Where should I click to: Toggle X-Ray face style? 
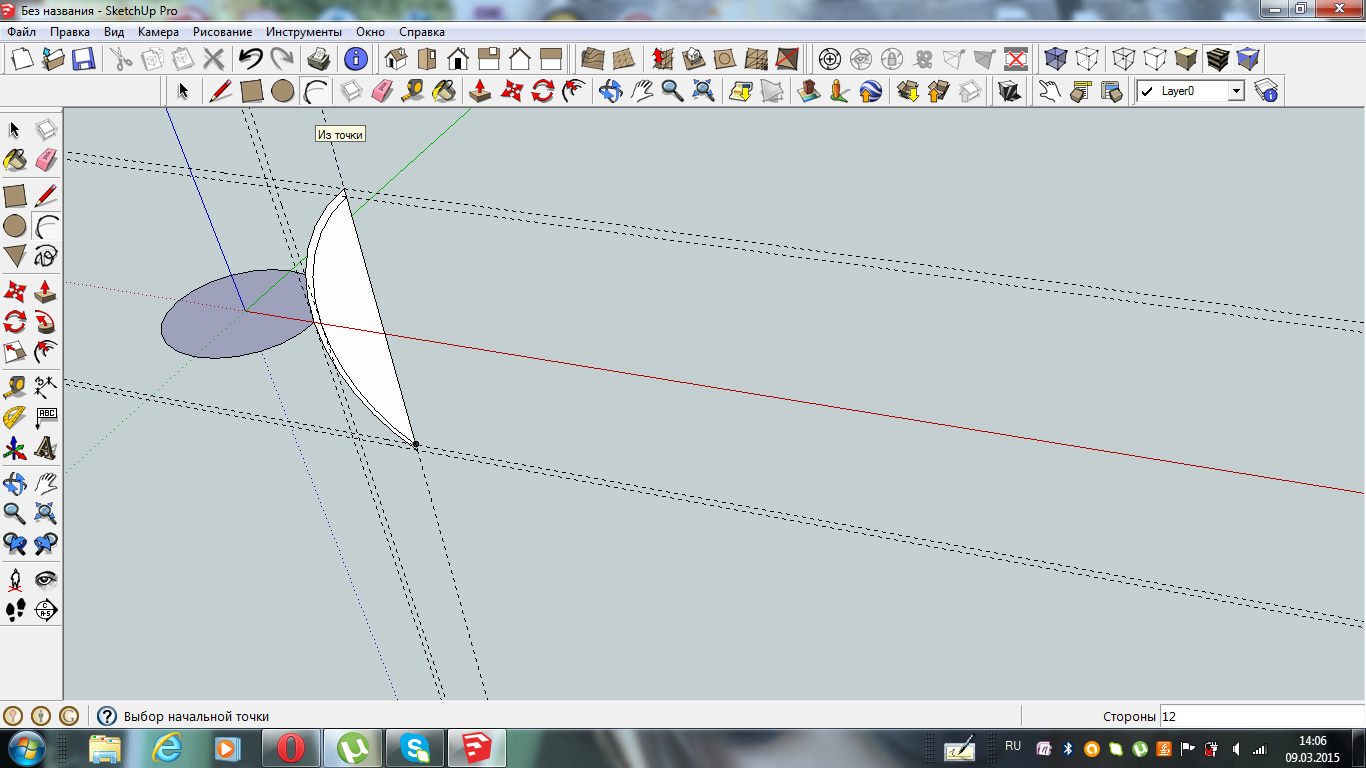(x=1055, y=58)
